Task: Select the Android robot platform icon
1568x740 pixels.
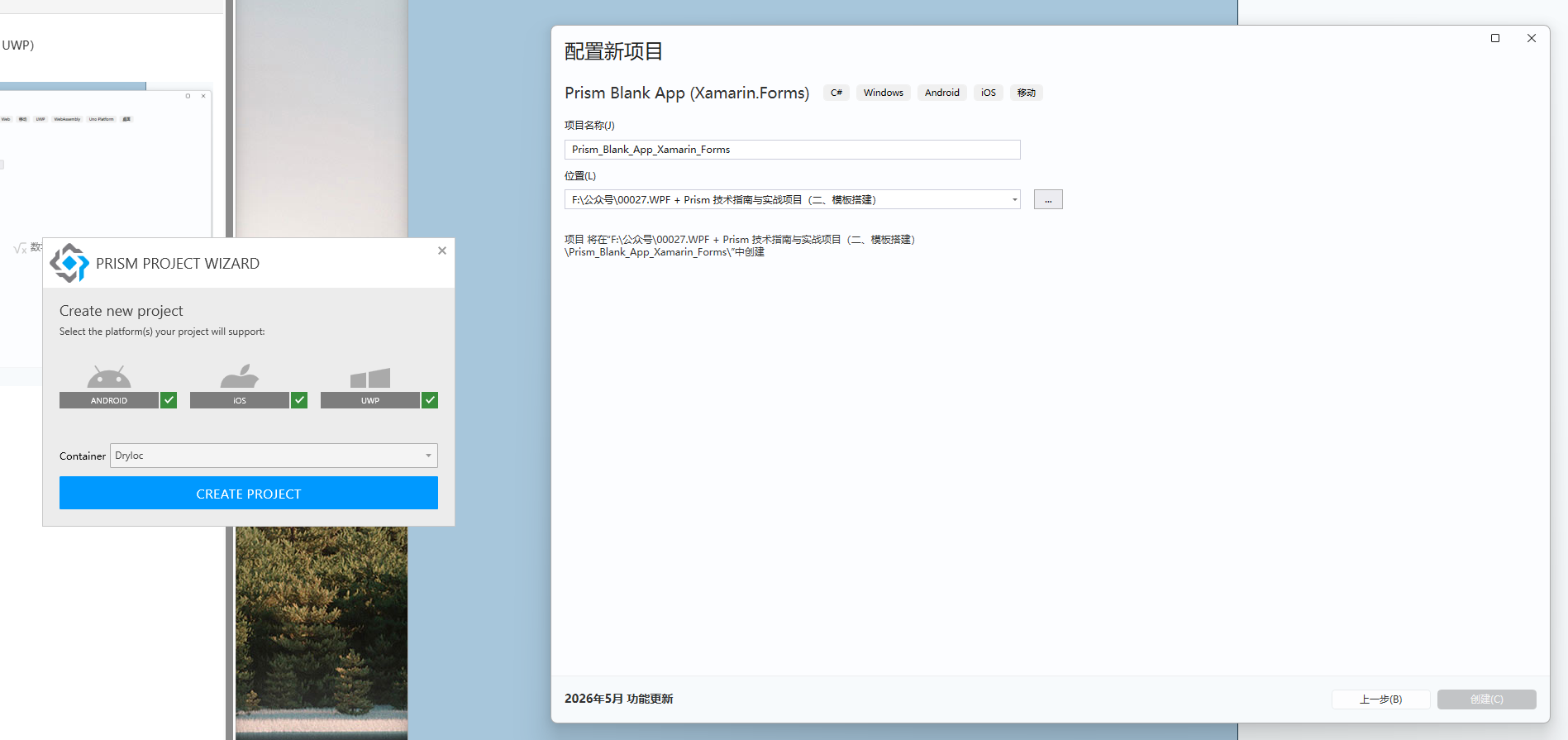Action: (109, 376)
